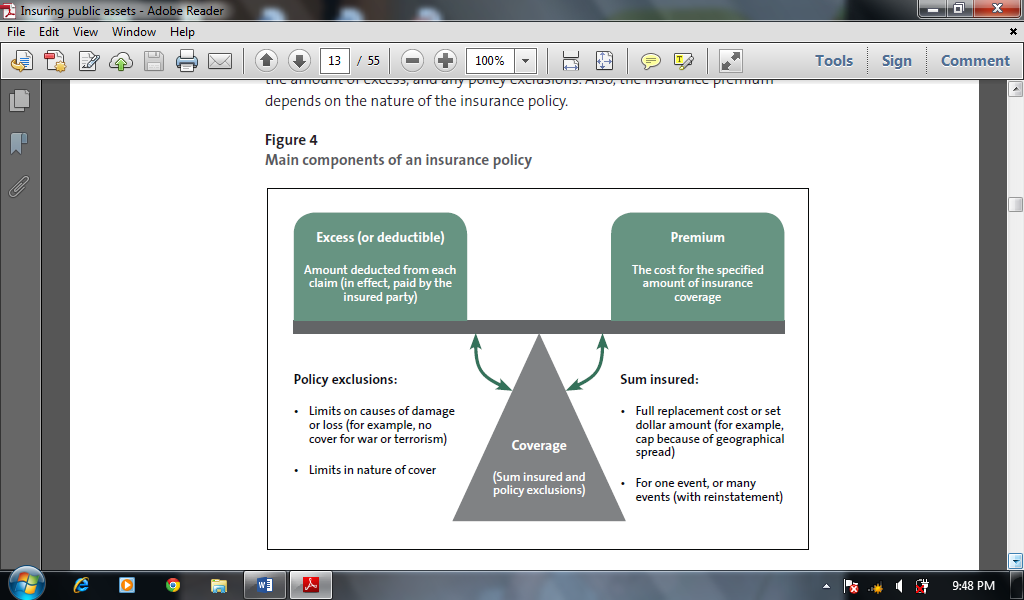This screenshot has height=600, width=1024.
Task: Toggle fit one full page view
Action: click(x=604, y=61)
